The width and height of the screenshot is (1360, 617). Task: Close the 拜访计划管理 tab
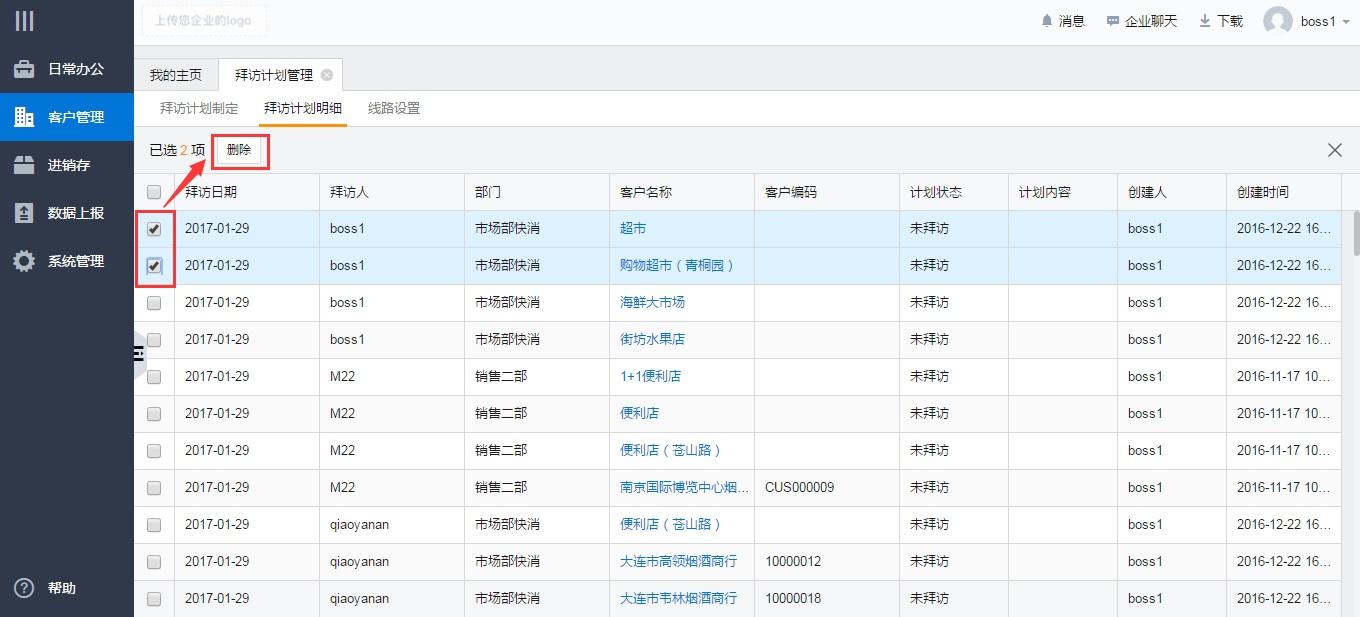click(327, 75)
